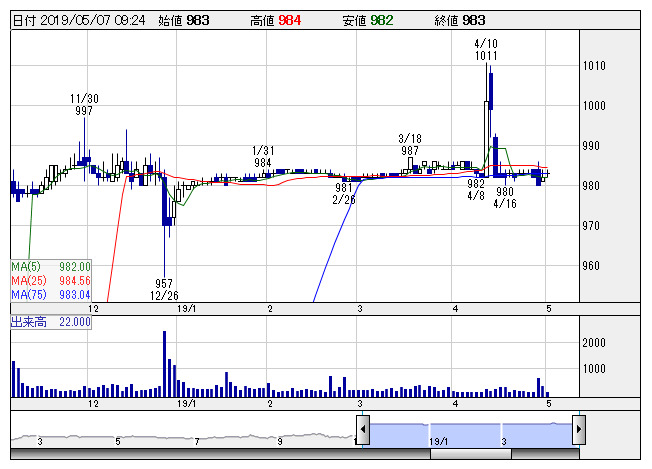Click the tallest volume bar in late December

coord(165,364)
